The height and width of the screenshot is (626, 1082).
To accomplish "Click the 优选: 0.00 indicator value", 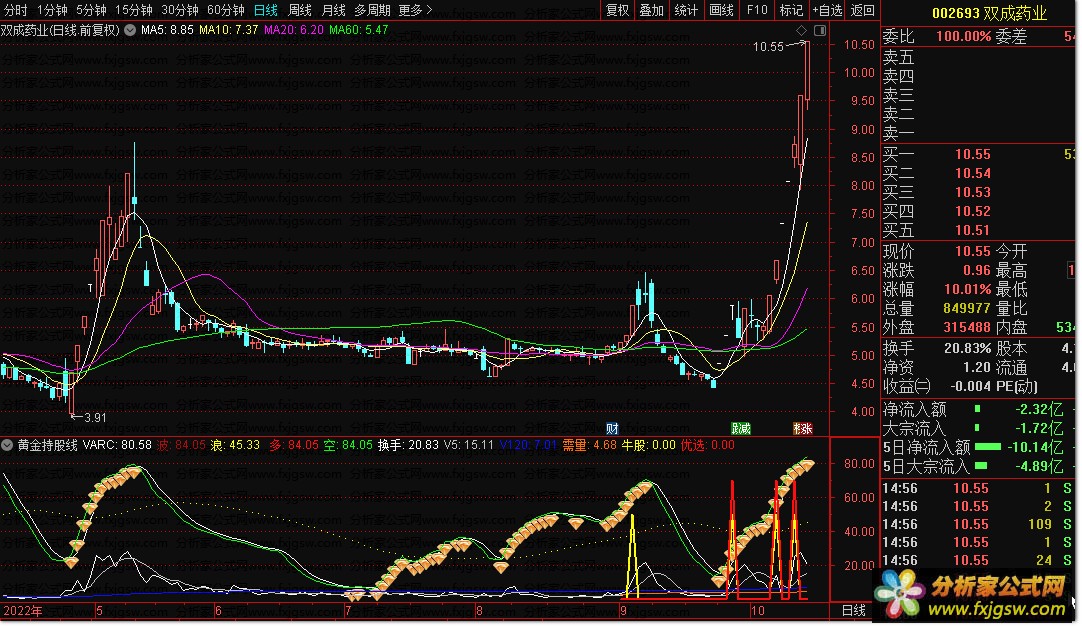I will (x=707, y=445).
